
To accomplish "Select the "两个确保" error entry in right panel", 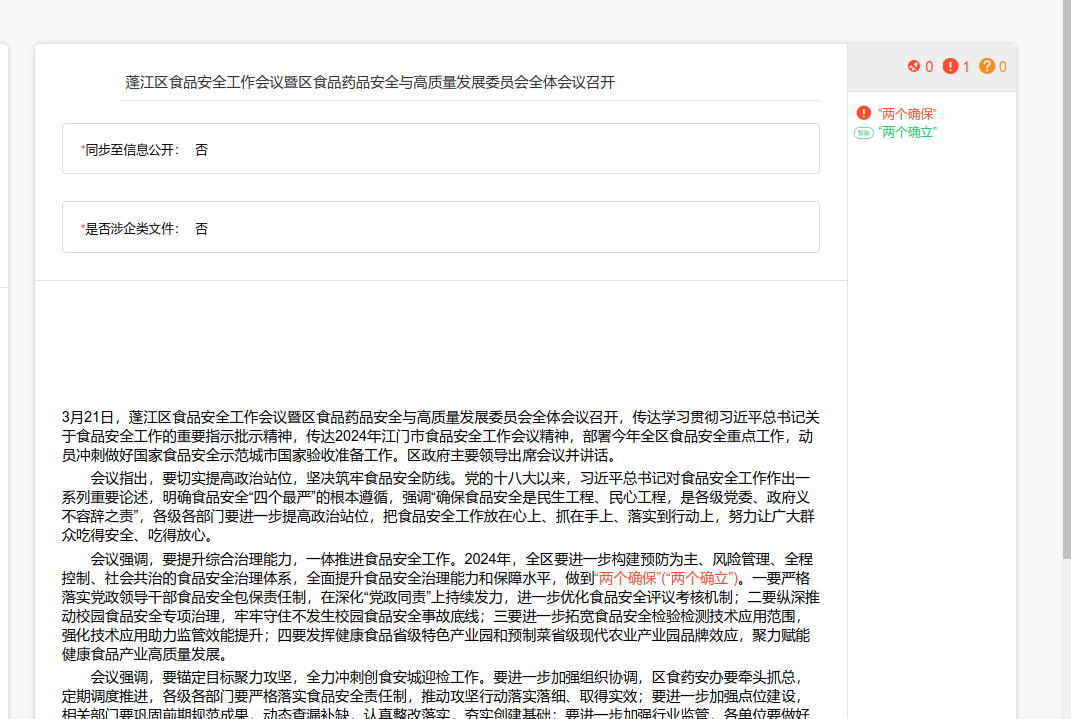I will pyautogui.click(x=908, y=114).
